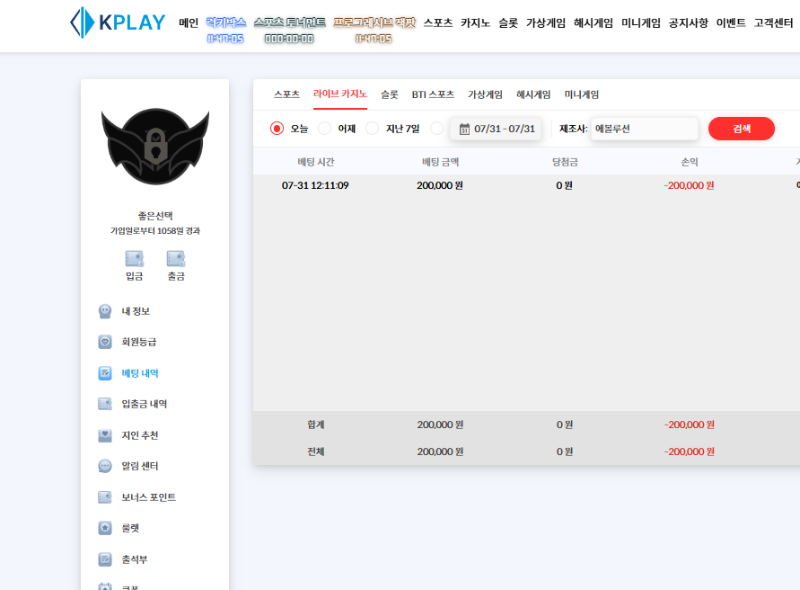800x590 pixels.
Task: Open the 출금 withdrawal wallet icon
Action: tap(176, 259)
